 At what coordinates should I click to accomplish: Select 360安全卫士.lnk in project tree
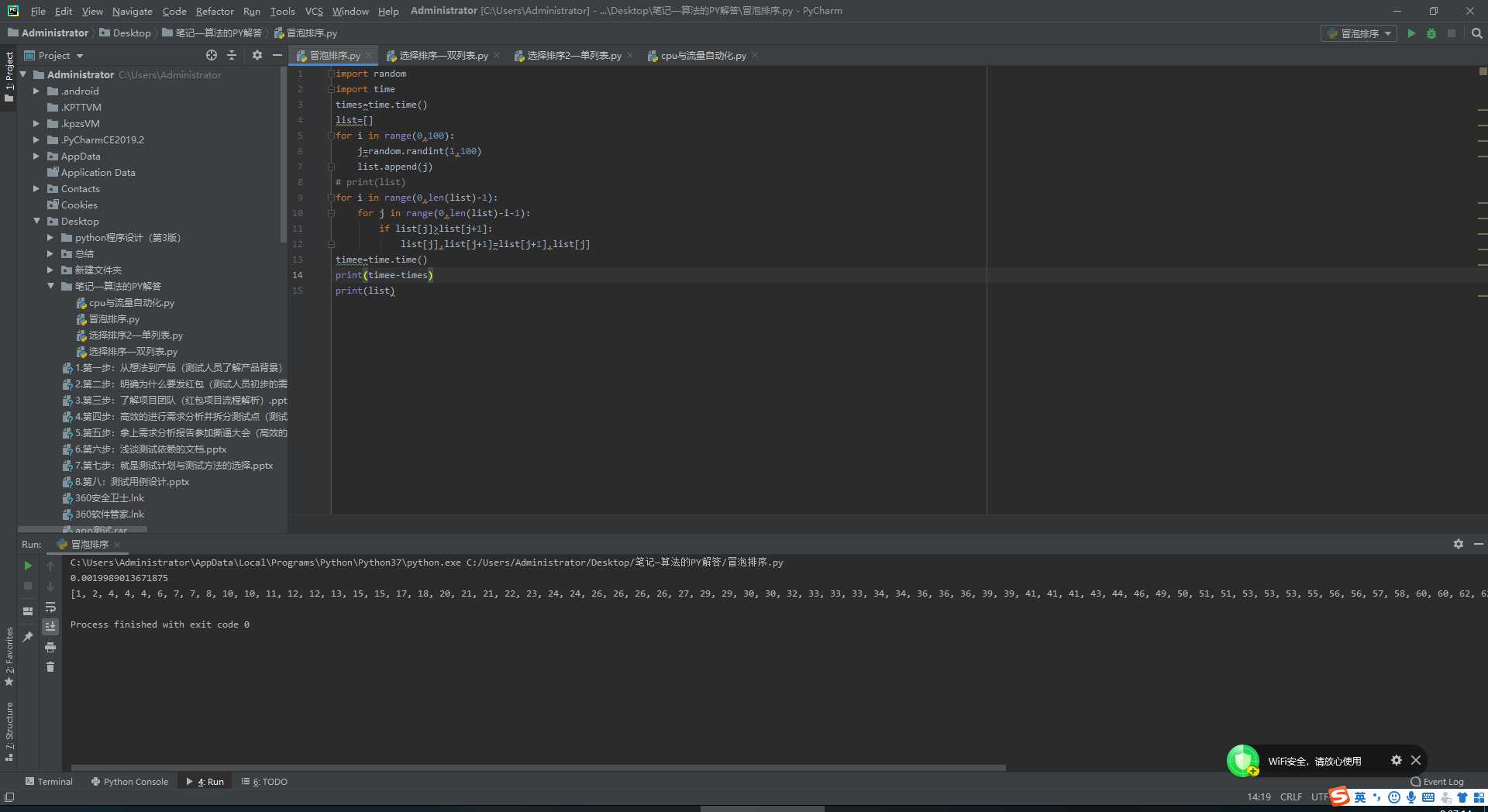point(109,497)
